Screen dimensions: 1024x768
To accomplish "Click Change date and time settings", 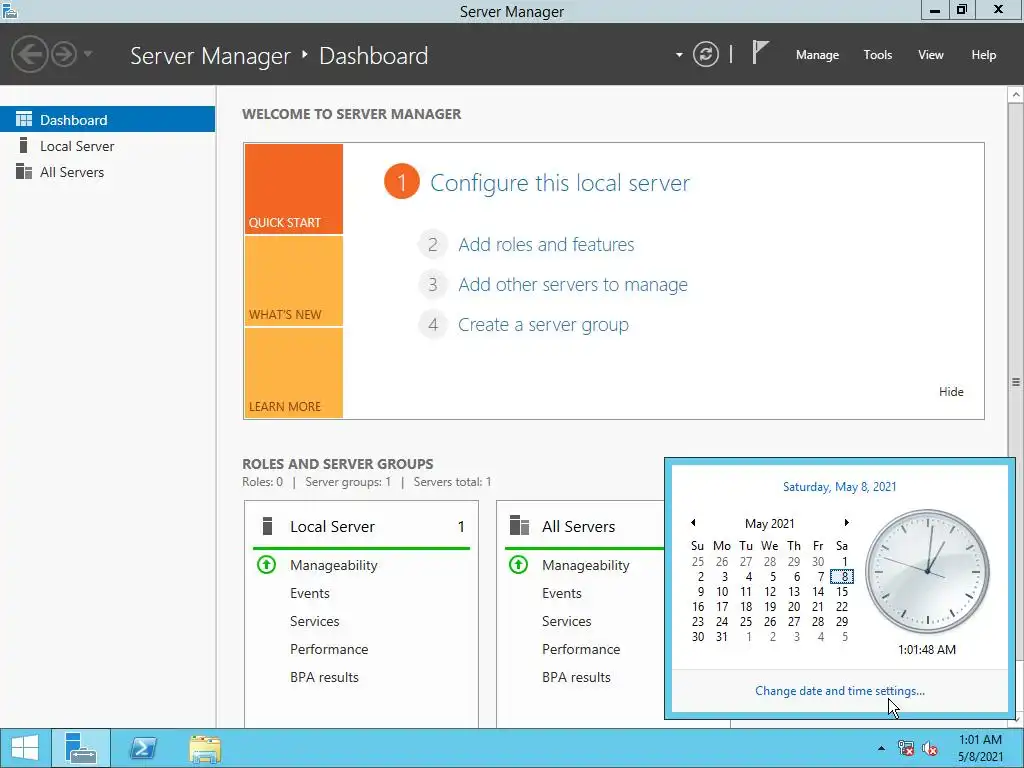I will coord(840,691).
